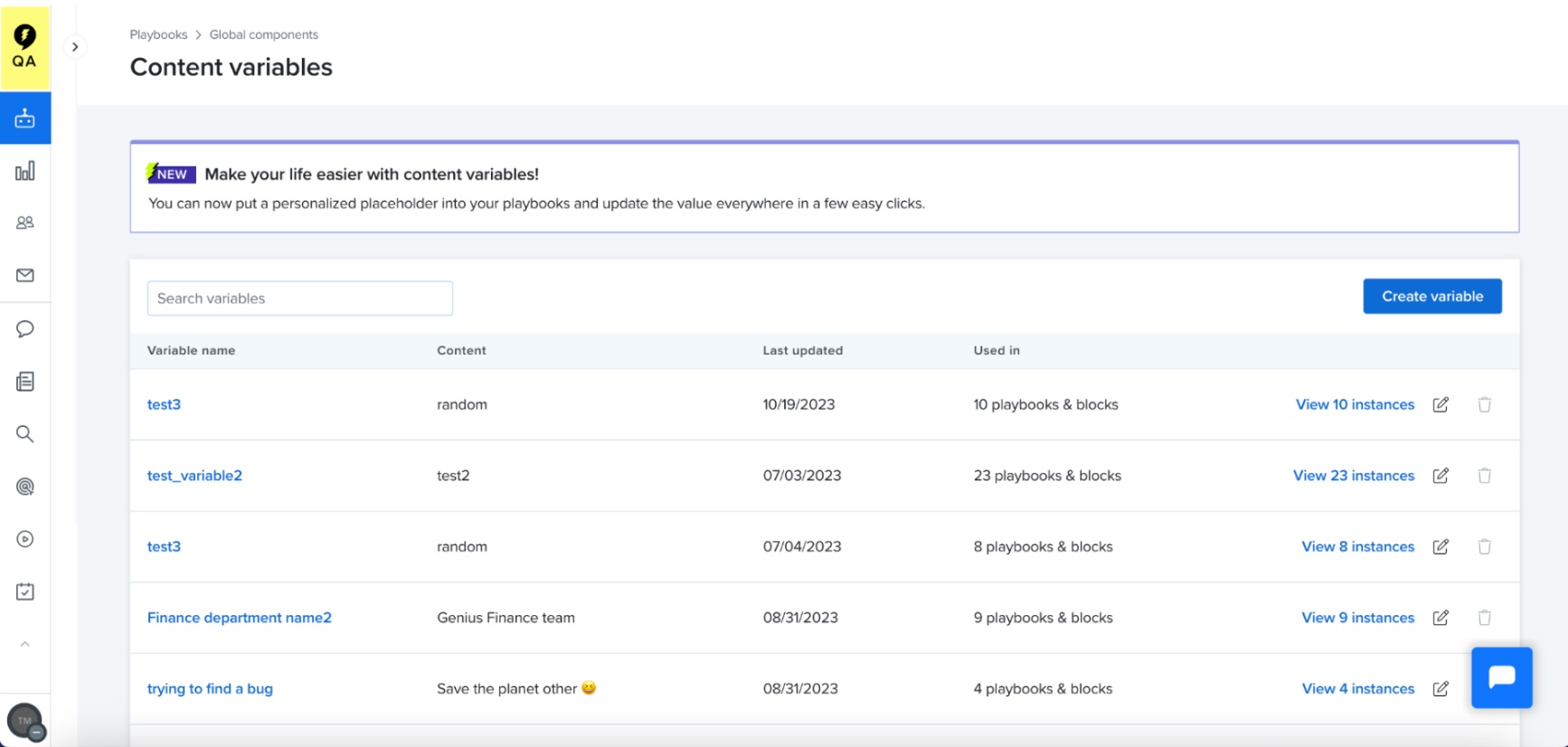This screenshot has height=747, width=1568.
Task: Open the user avatar profile menu
Action: point(24,721)
